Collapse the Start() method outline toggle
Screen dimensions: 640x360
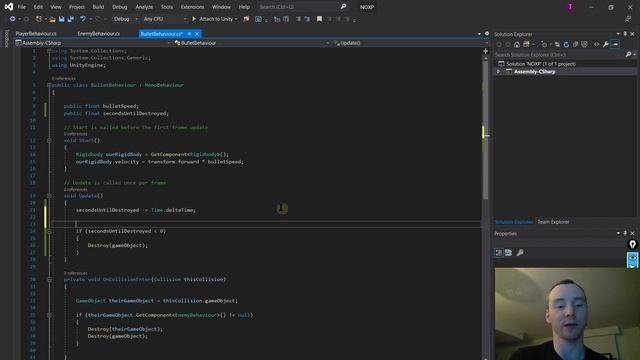point(49,140)
